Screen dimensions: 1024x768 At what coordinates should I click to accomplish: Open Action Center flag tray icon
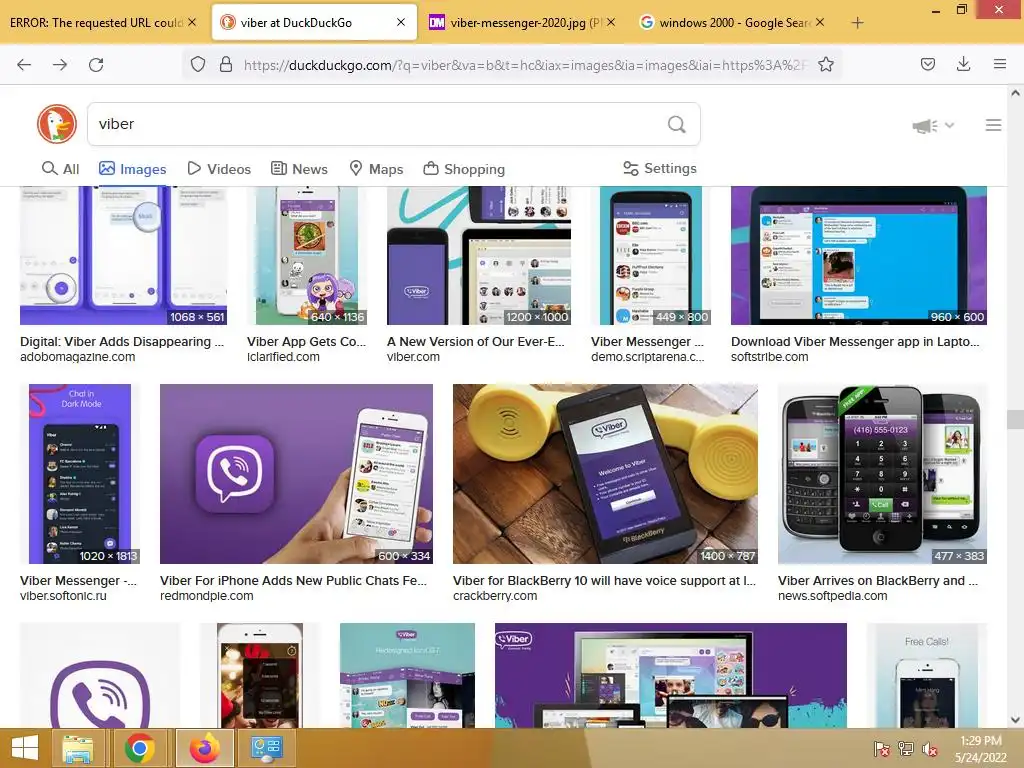pyautogui.click(x=881, y=748)
